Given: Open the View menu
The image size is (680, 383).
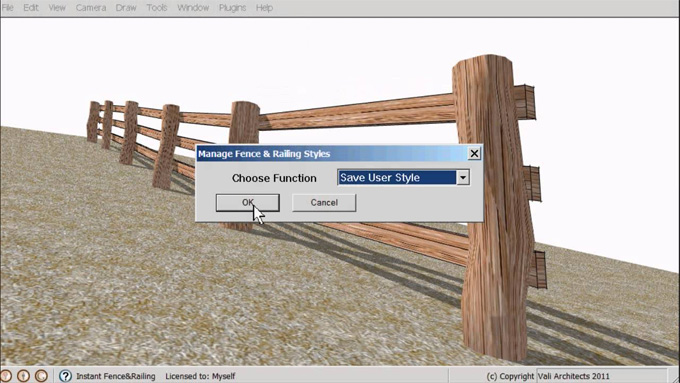Looking at the screenshot, I should 57,8.
